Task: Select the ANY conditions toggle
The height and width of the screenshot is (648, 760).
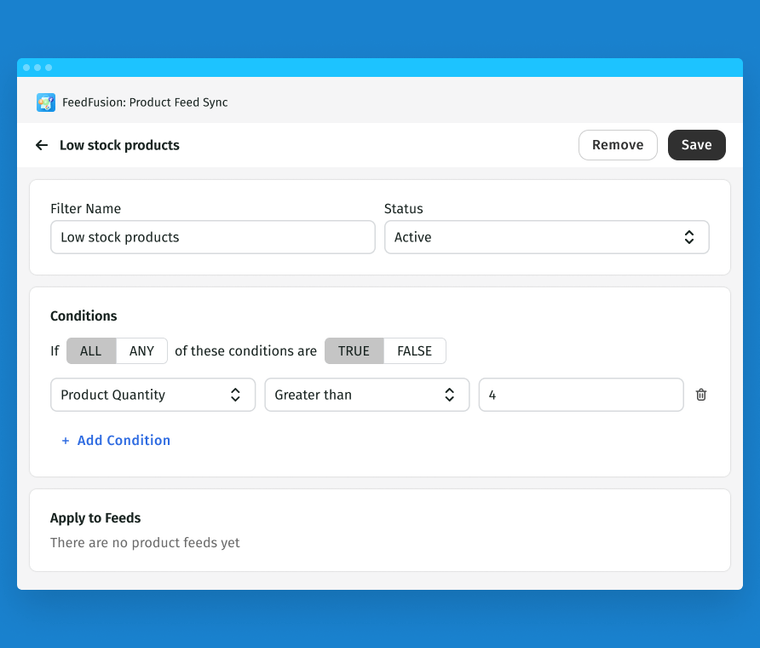Action: [x=142, y=351]
